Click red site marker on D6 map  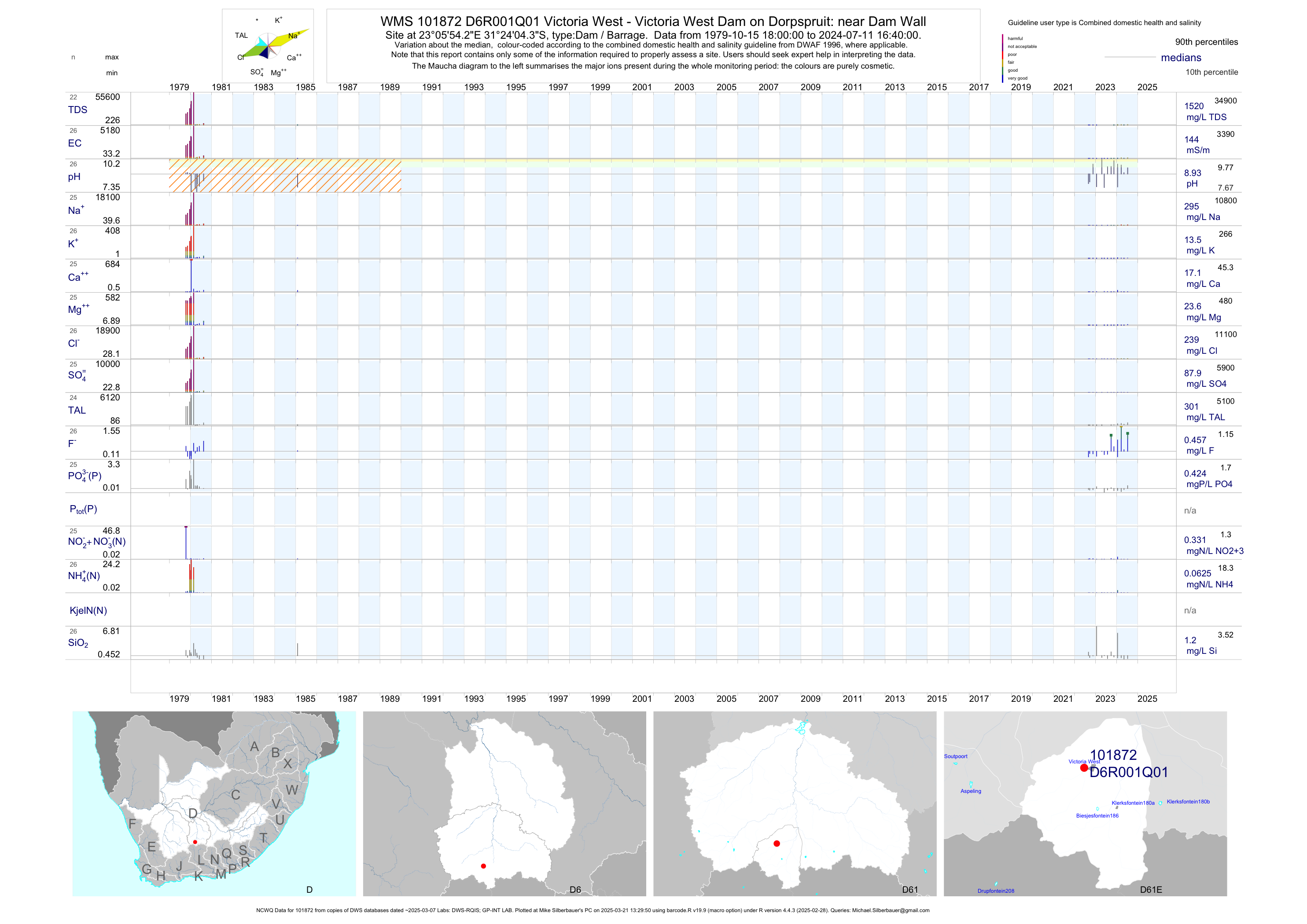point(483,866)
